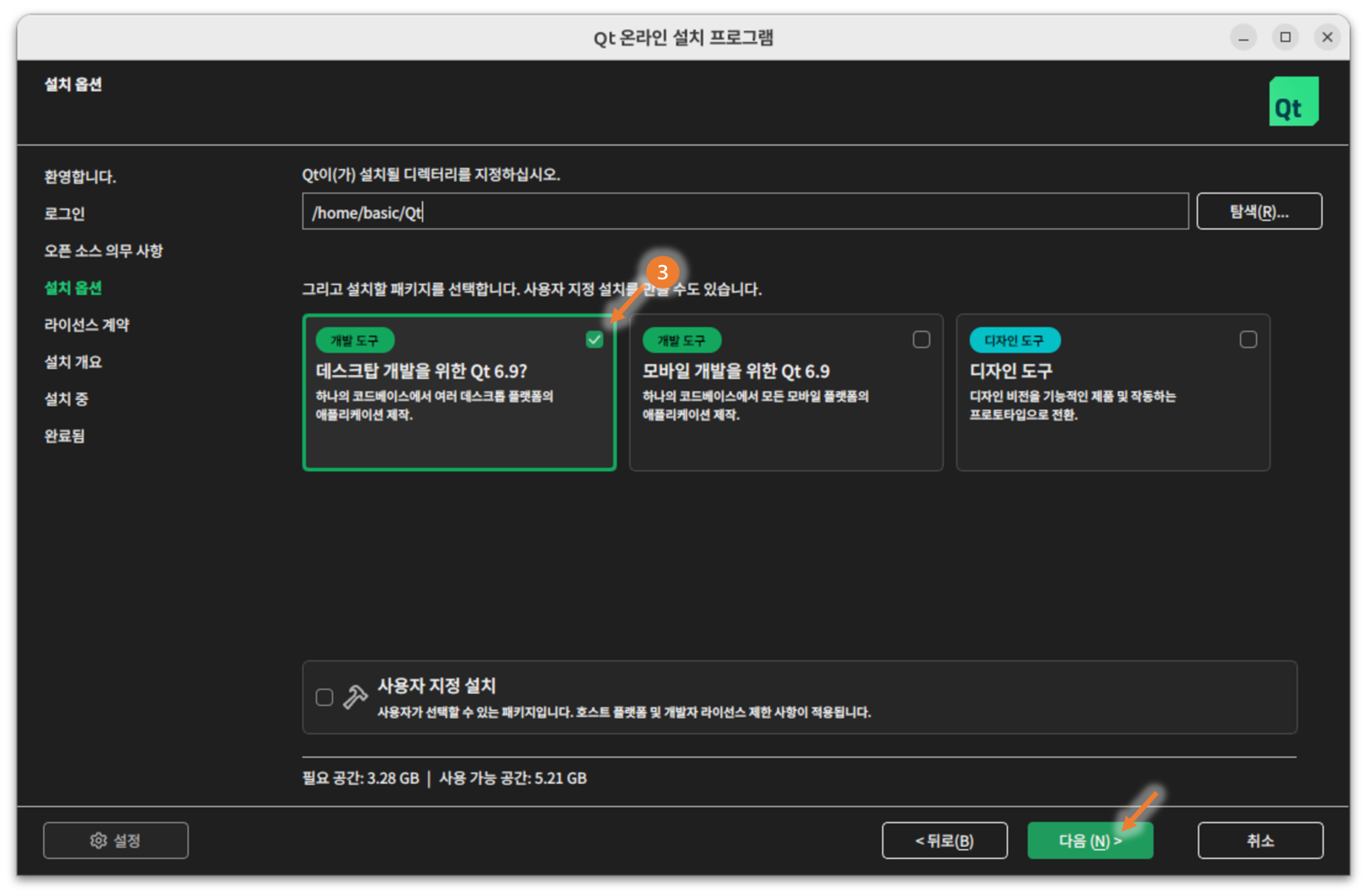The image size is (1367, 896).
Task: Close the Qt installer window
Action: [x=1327, y=37]
